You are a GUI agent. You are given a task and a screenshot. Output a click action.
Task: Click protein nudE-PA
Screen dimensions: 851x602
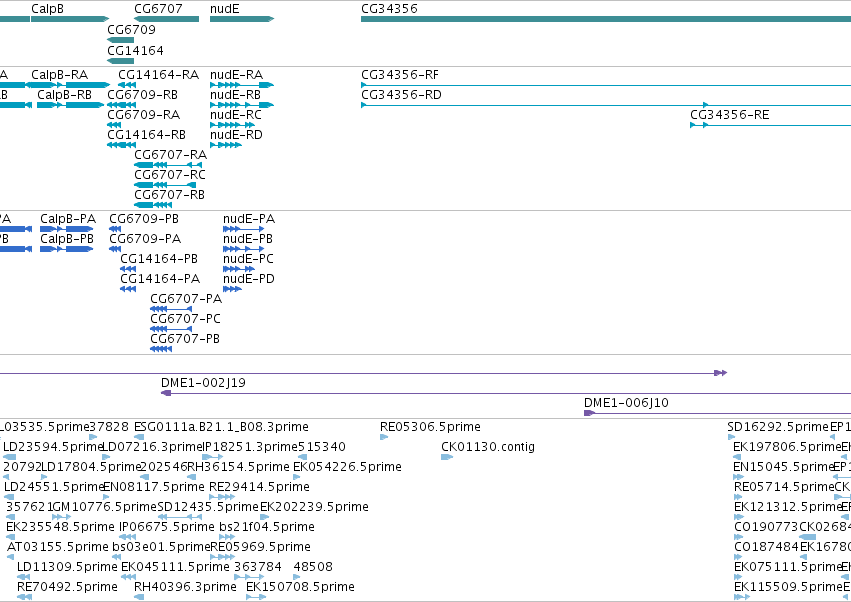[249, 219]
